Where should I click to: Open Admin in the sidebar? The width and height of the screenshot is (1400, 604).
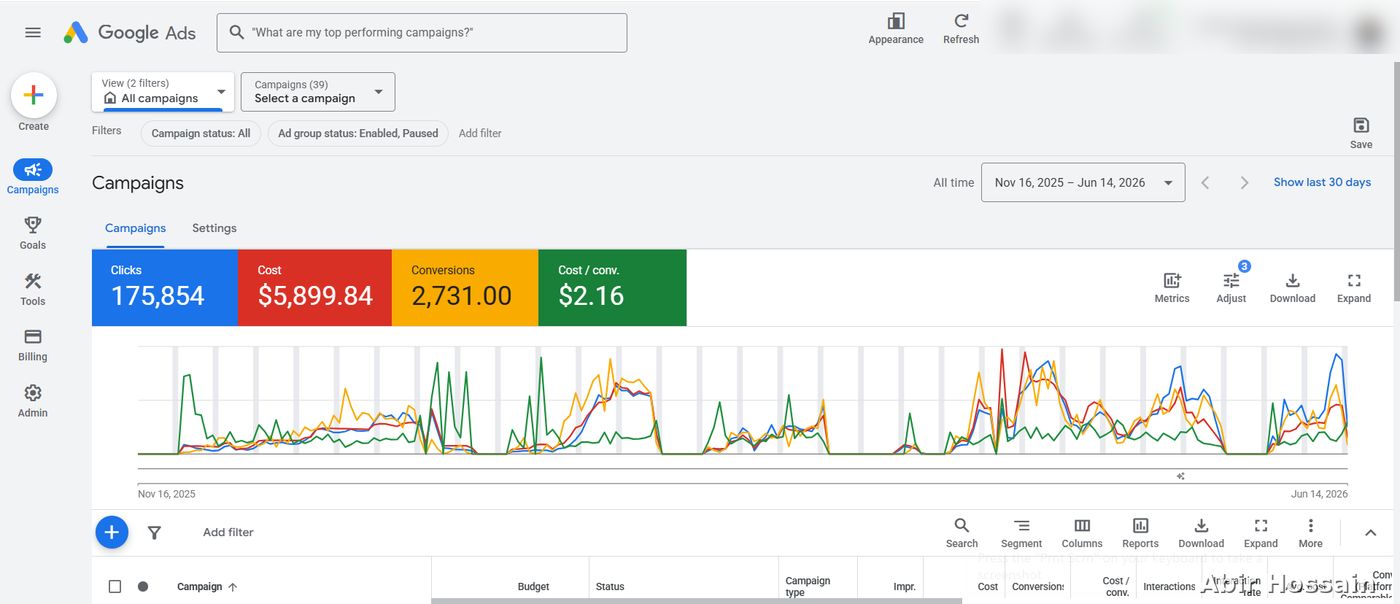[x=33, y=400]
